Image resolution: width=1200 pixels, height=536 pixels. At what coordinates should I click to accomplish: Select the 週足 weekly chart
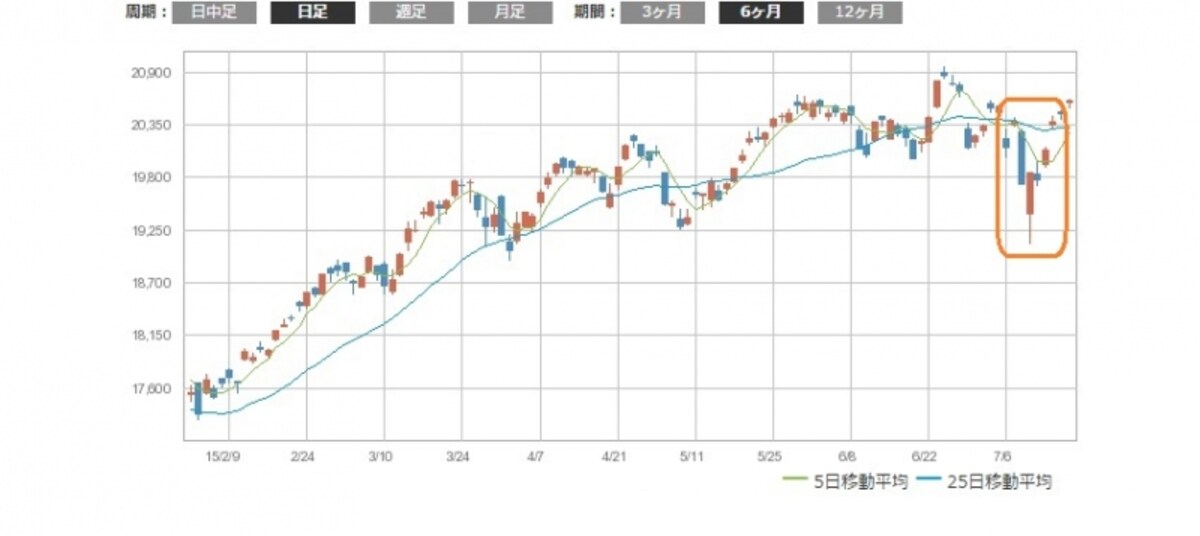(x=411, y=13)
